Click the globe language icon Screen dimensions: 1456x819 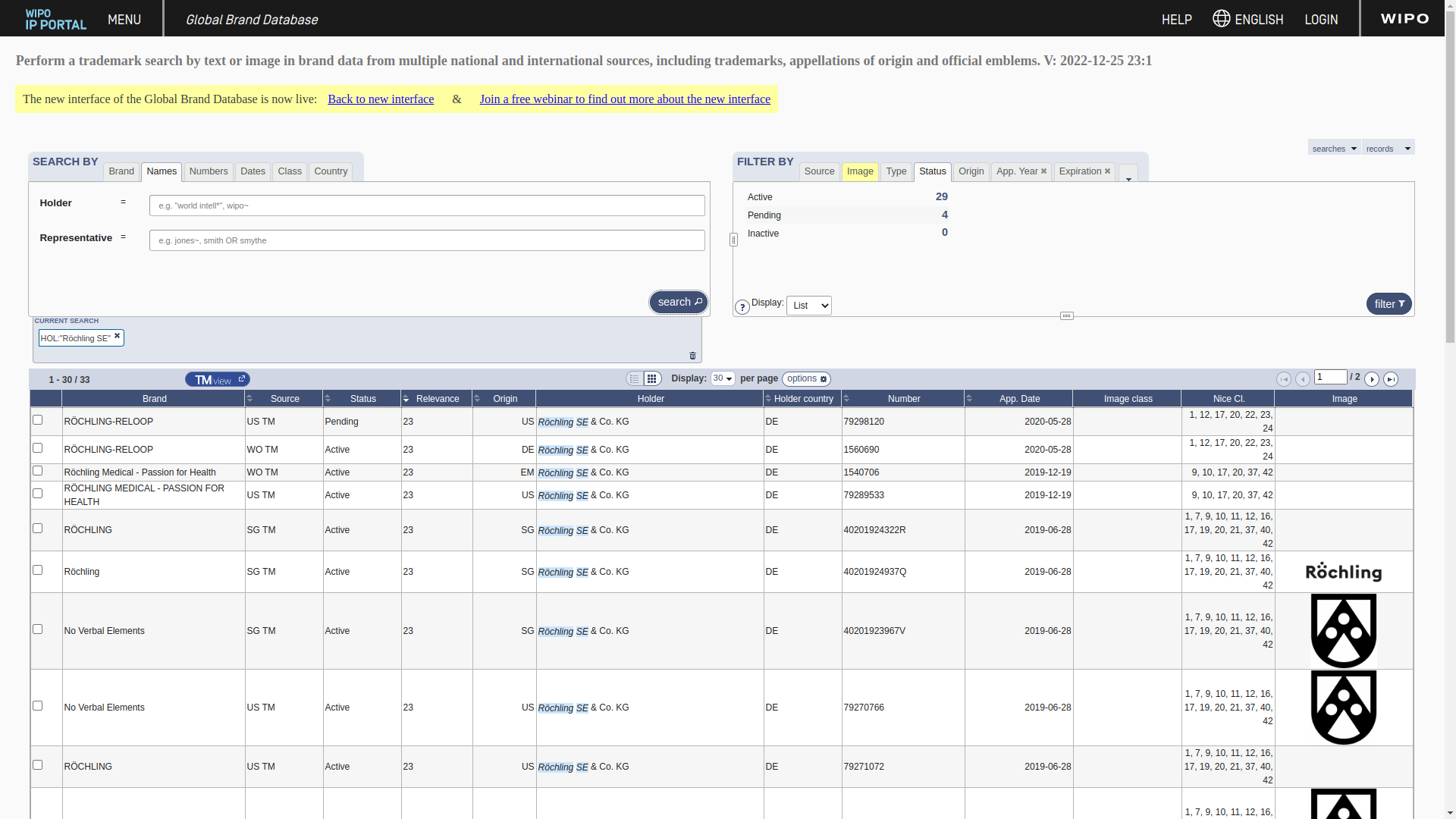[1221, 19]
